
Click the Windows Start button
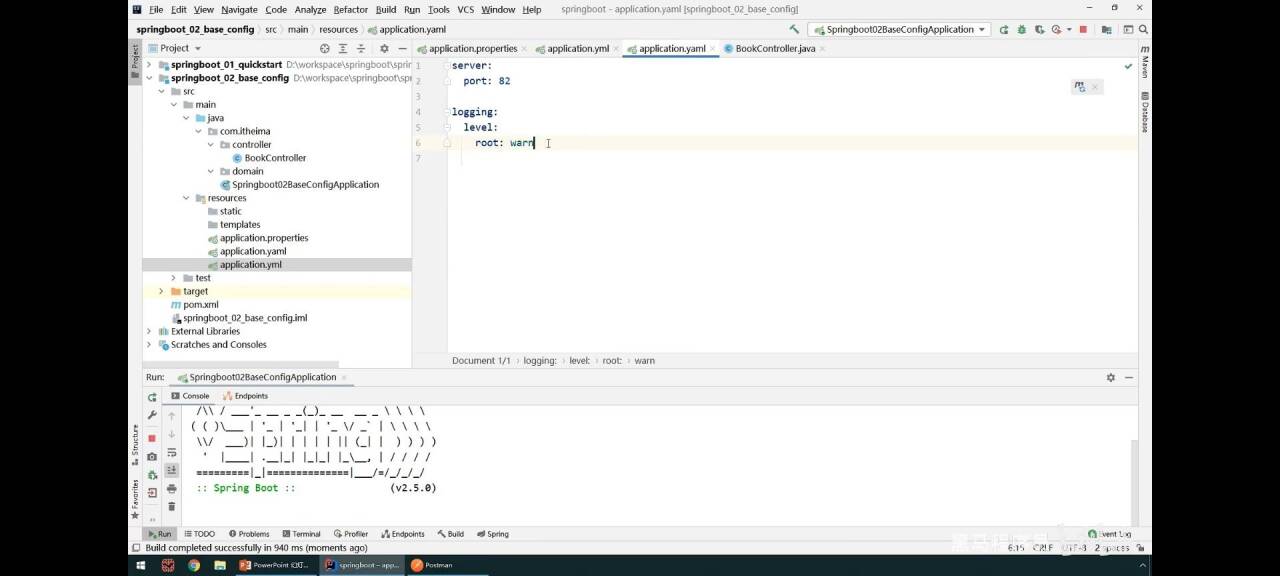[x=141, y=565]
